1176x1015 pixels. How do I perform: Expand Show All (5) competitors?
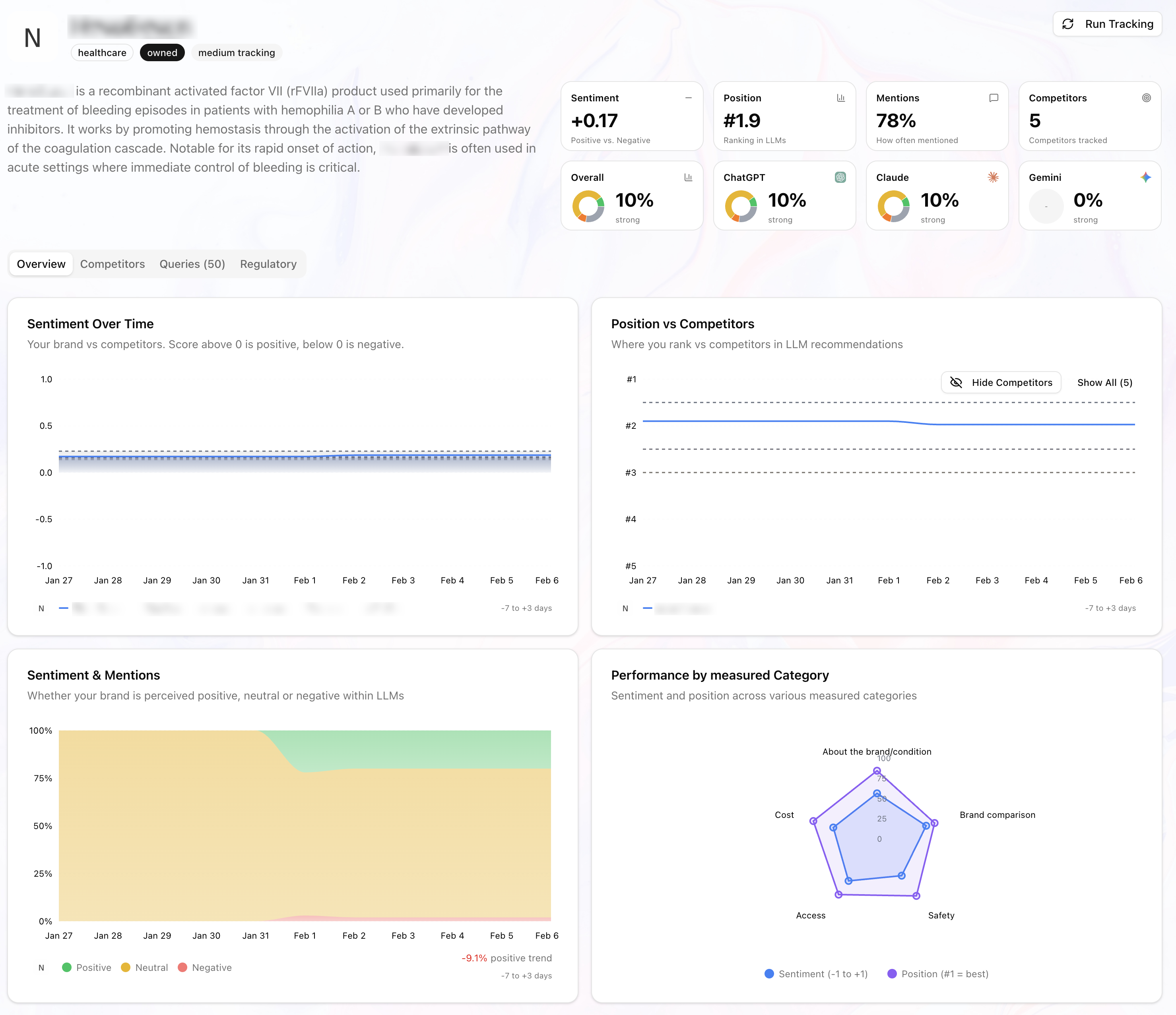tap(1104, 382)
